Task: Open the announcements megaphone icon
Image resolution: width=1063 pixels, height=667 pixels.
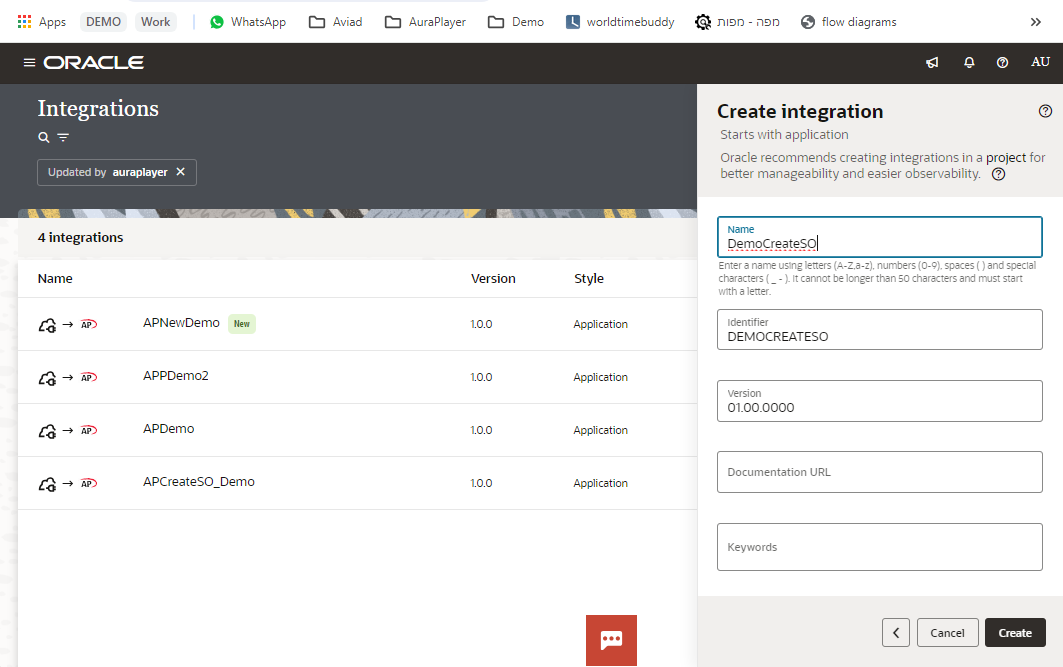Action: [x=932, y=62]
